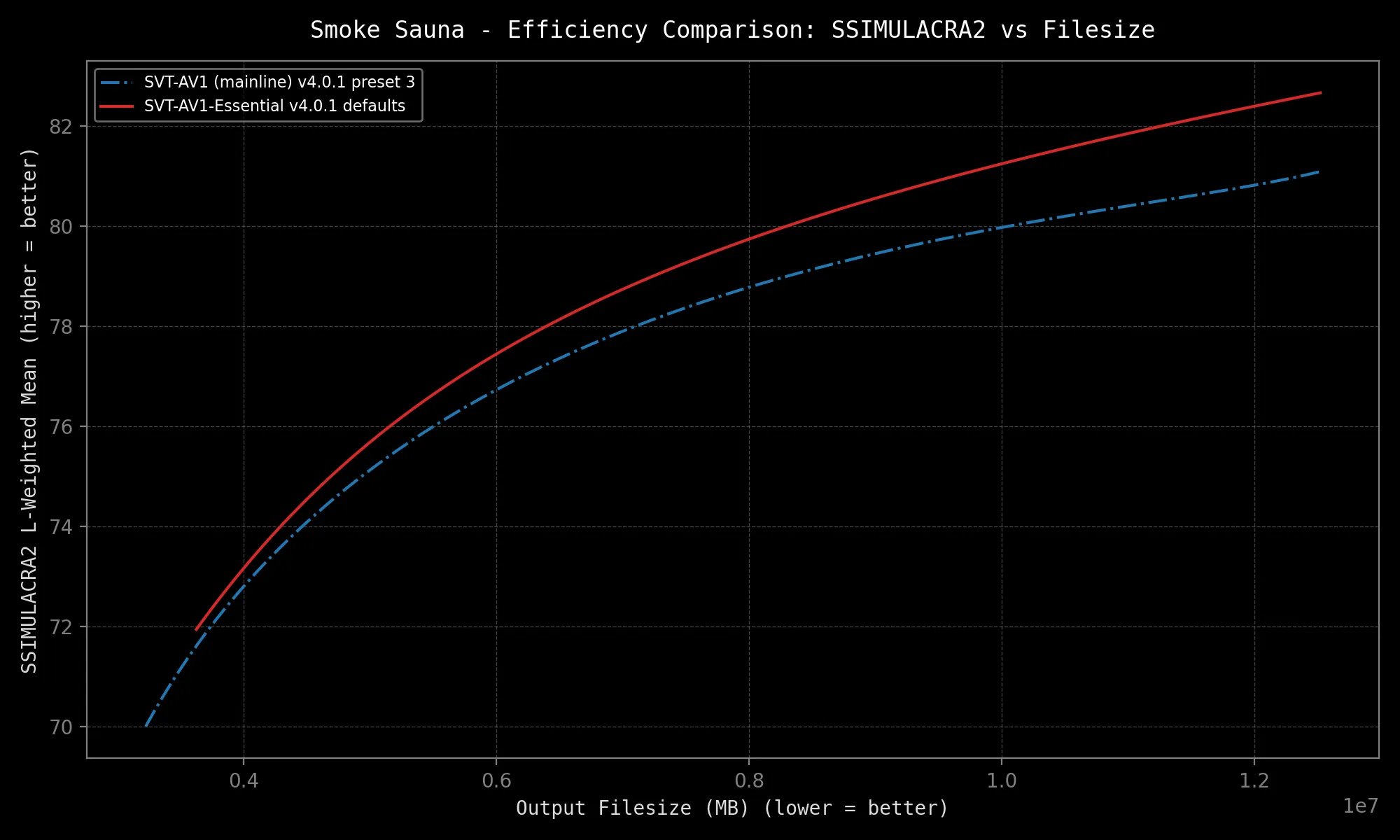Click the 1e7 axis exponent label
Screen dimensions: 1400x840
click(x=1360, y=806)
